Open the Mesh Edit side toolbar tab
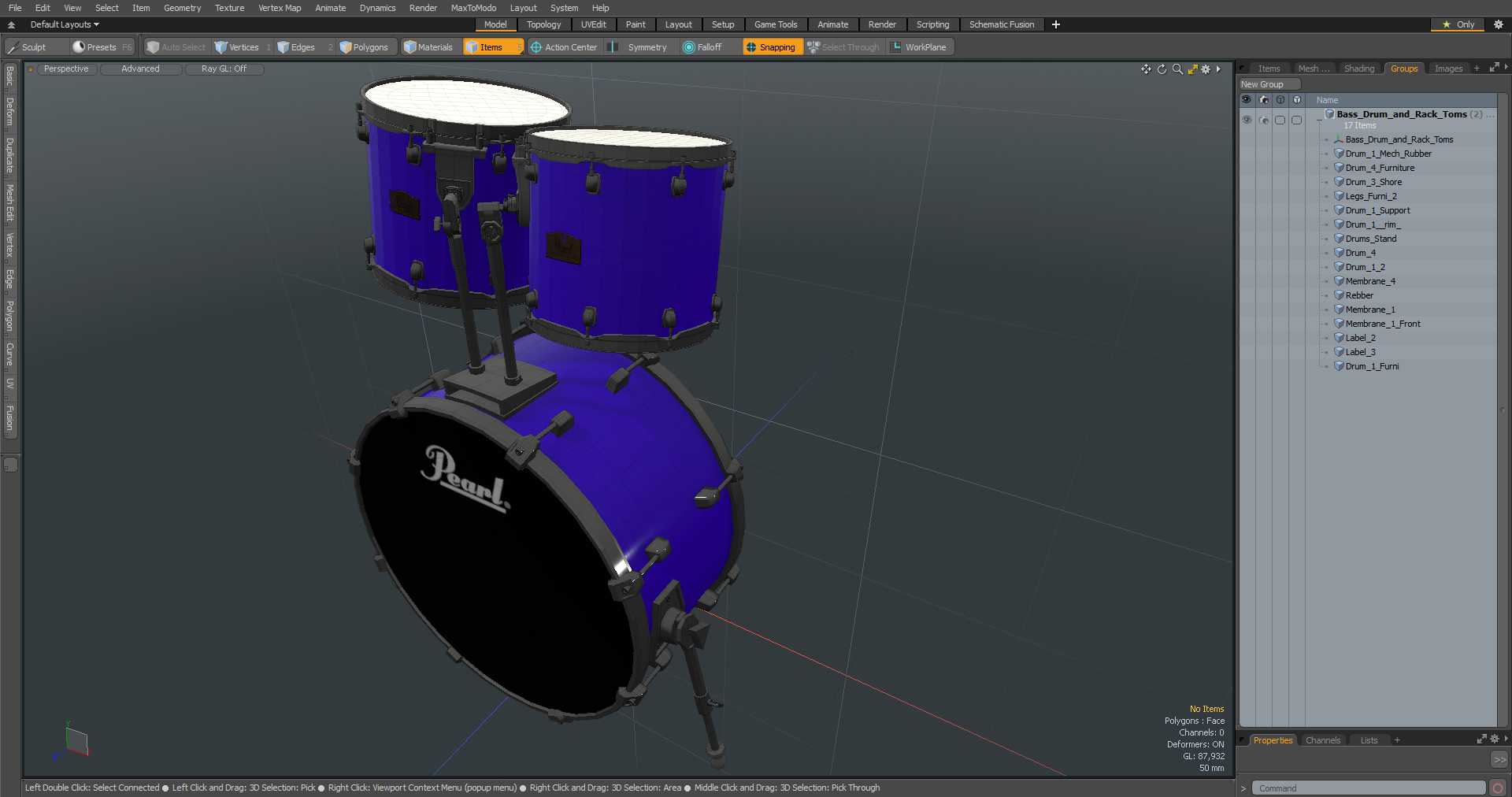 (10, 203)
